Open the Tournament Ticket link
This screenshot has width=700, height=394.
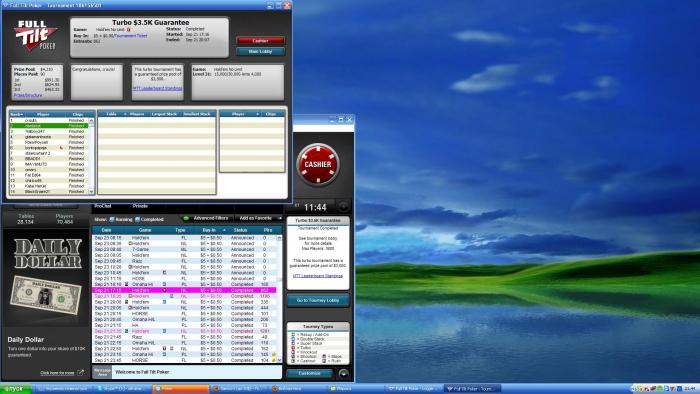(130, 36)
